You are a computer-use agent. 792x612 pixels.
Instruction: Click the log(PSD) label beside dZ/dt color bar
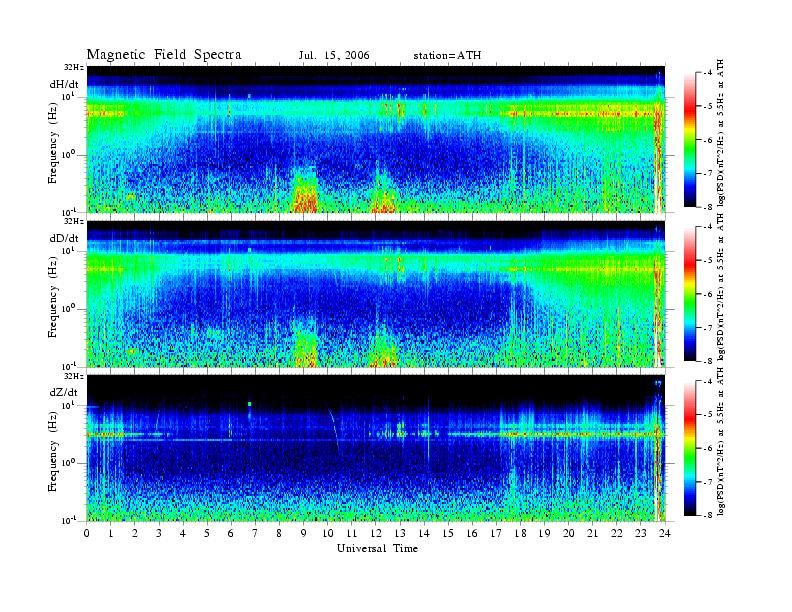(721, 442)
